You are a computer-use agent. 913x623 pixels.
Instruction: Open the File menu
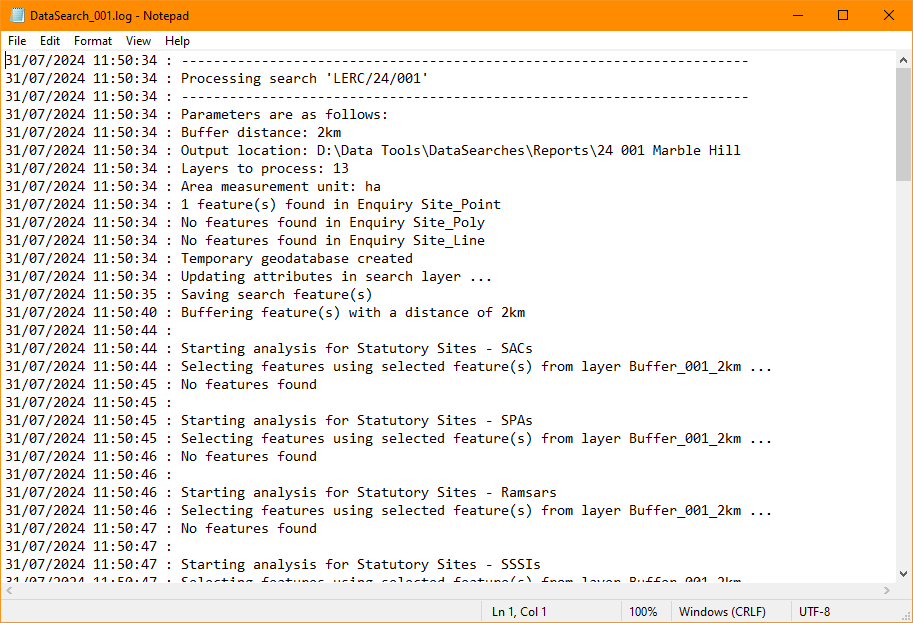coord(17,41)
